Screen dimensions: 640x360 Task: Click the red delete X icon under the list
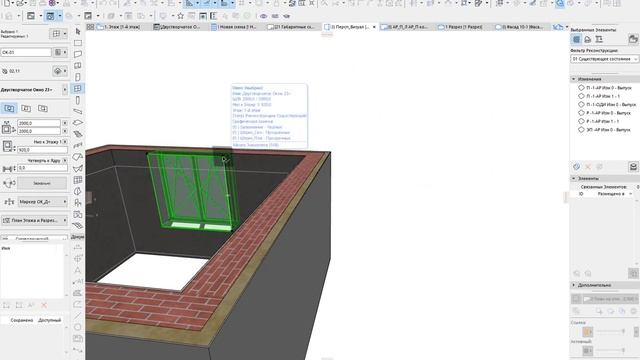click(x=44, y=305)
